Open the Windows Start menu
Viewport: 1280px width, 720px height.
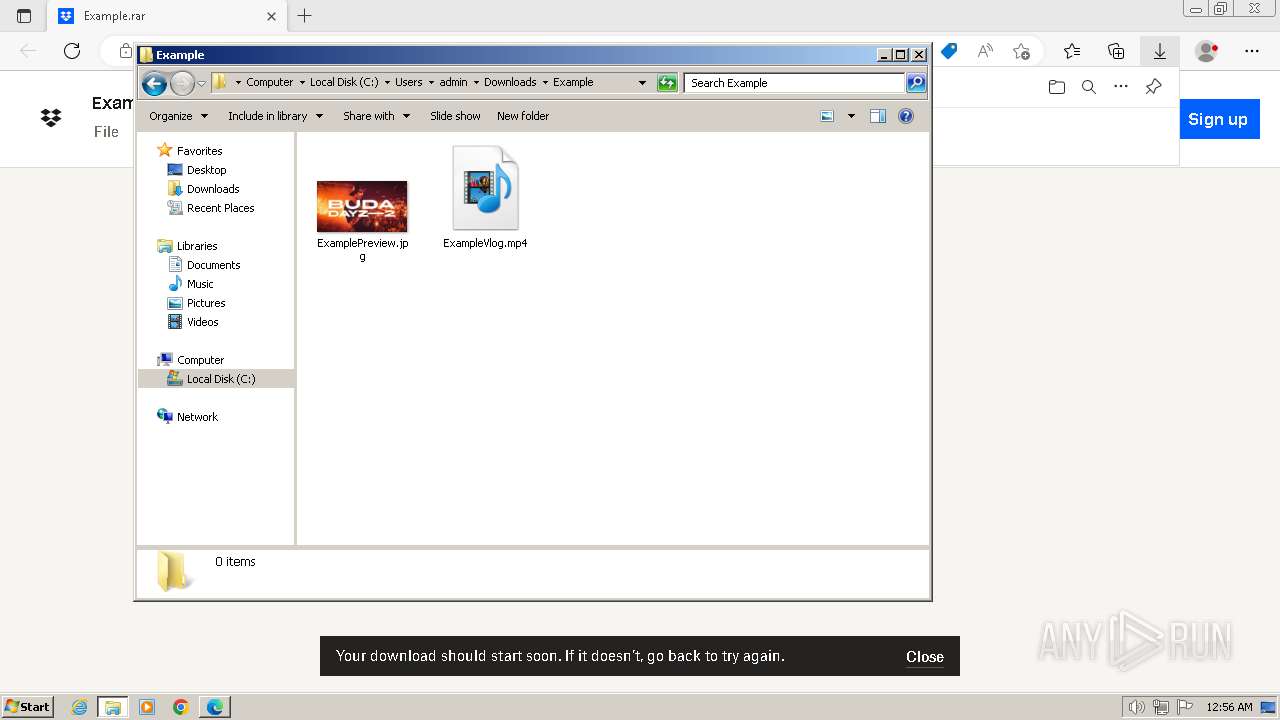click(x=28, y=707)
